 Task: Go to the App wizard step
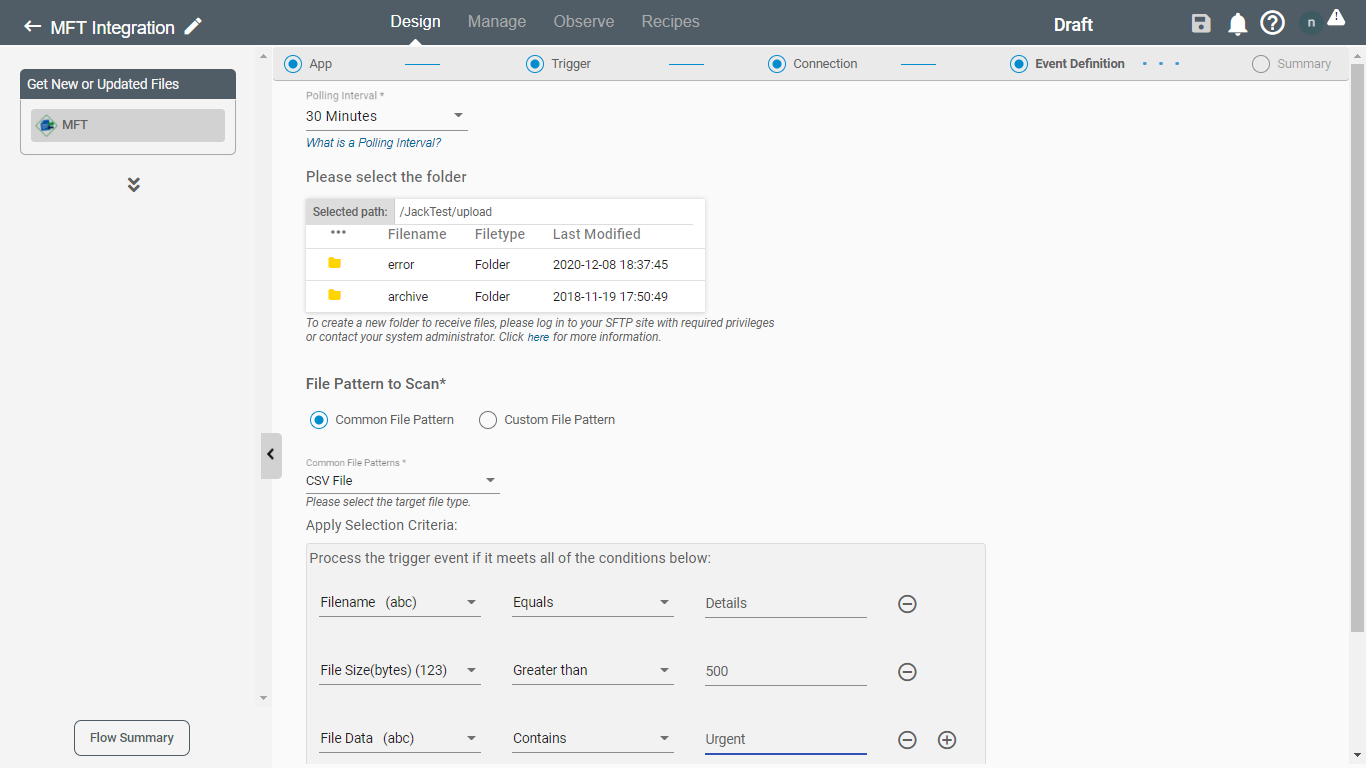click(x=308, y=64)
